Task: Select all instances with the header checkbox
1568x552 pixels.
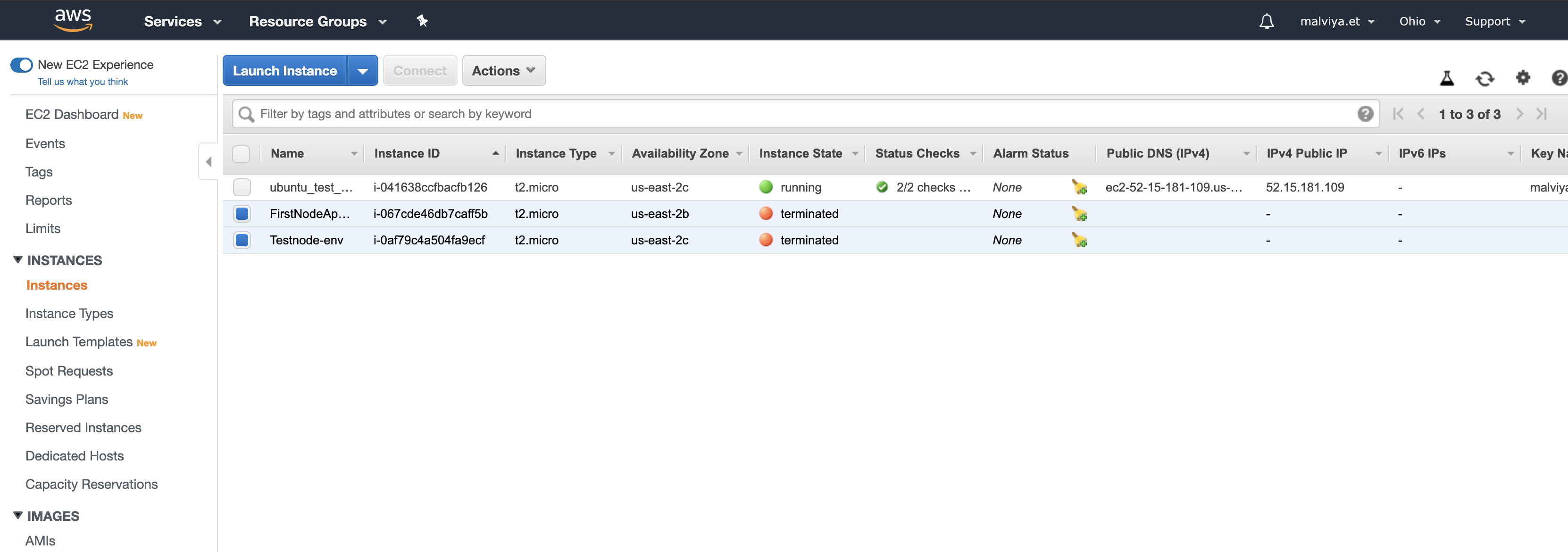Action: click(241, 153)
